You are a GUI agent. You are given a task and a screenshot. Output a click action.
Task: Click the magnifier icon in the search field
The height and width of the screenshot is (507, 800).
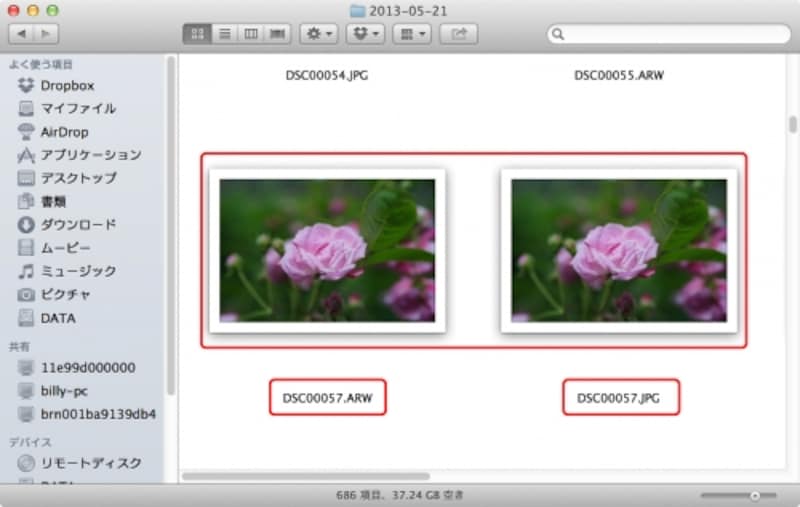click(558, 34)
